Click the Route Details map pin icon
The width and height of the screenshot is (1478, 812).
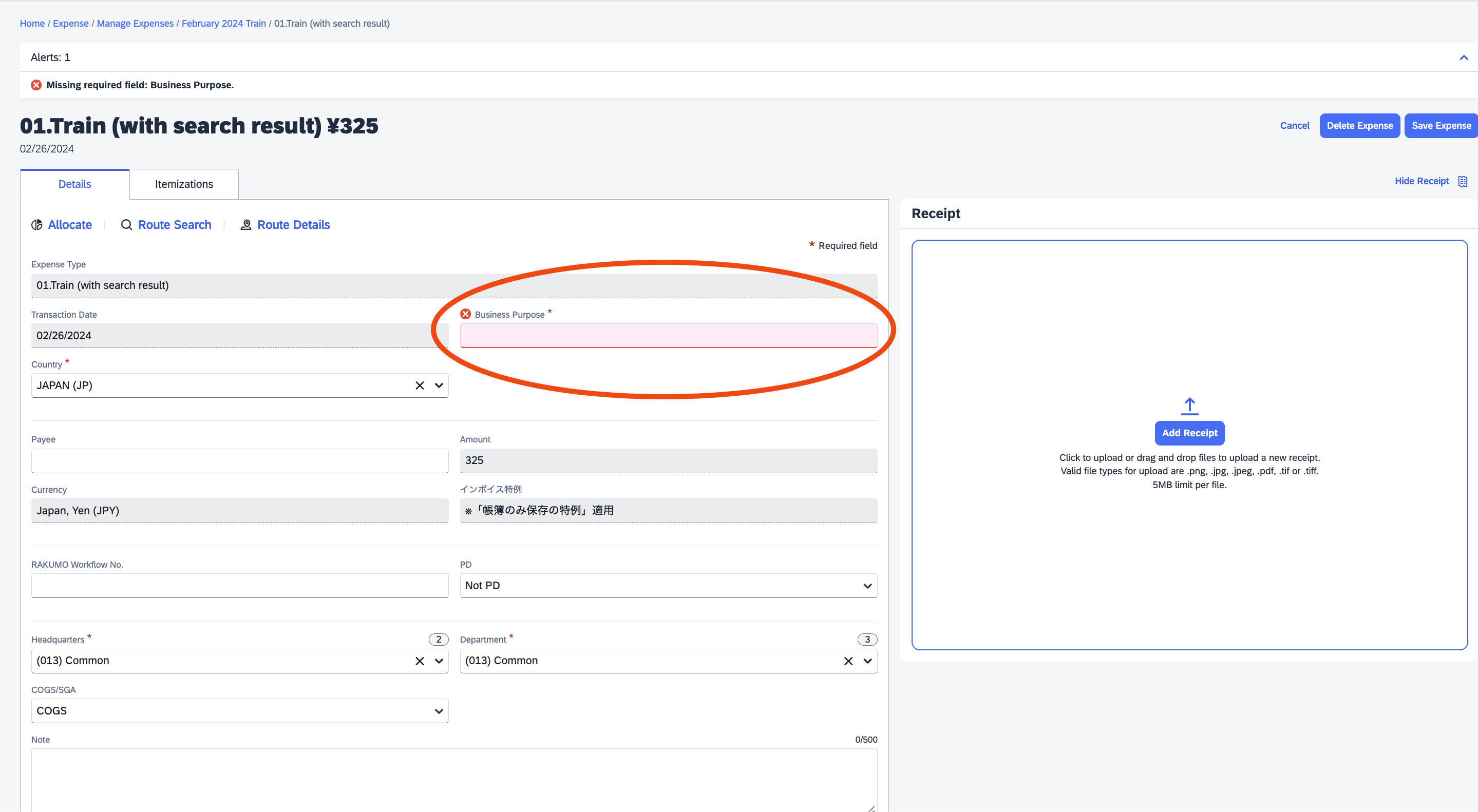(245, 225)
